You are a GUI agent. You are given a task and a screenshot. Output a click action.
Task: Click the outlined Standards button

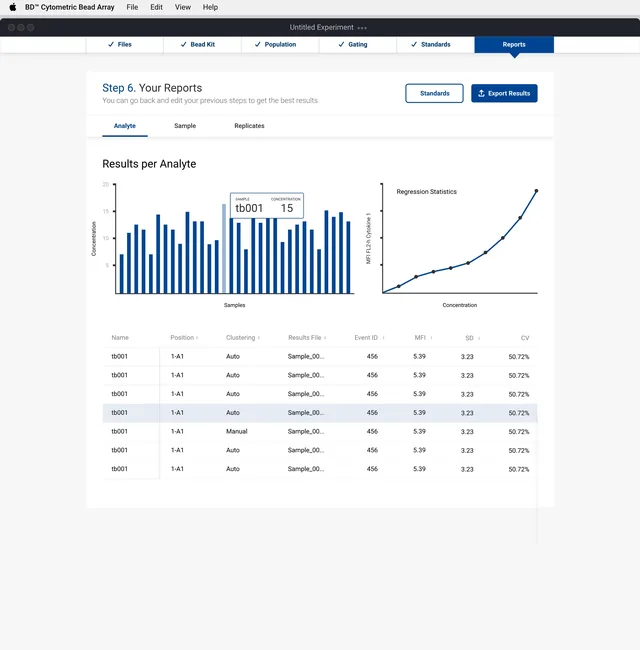[434, 93]
